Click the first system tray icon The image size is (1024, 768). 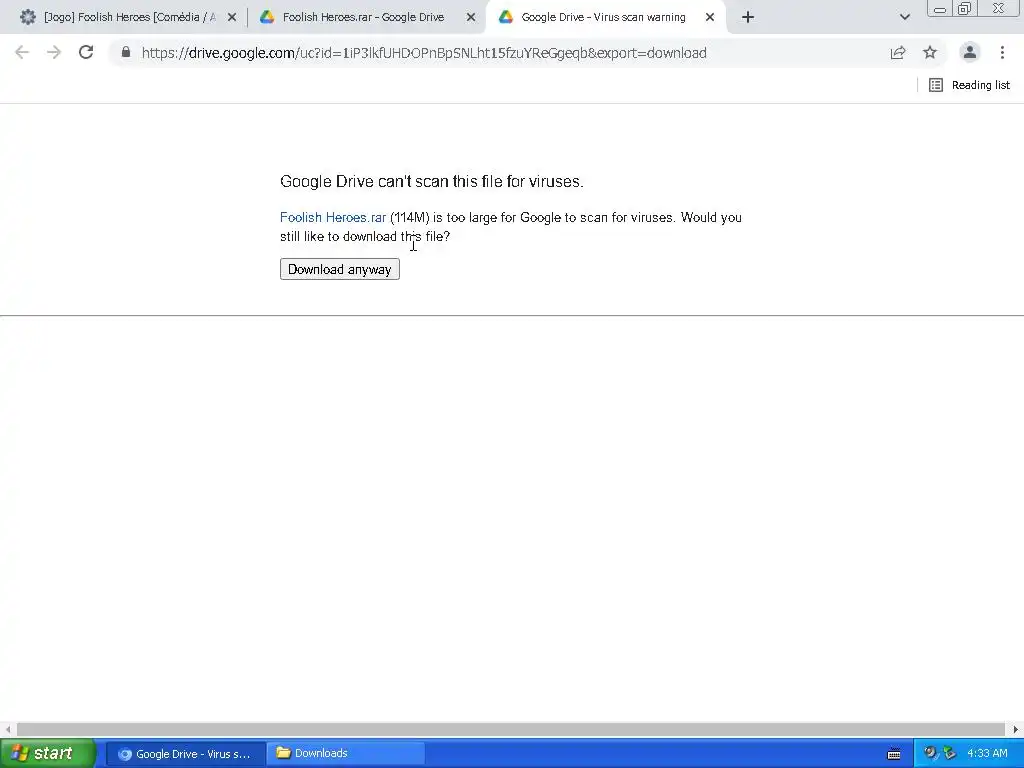click(x=930, y=753)
